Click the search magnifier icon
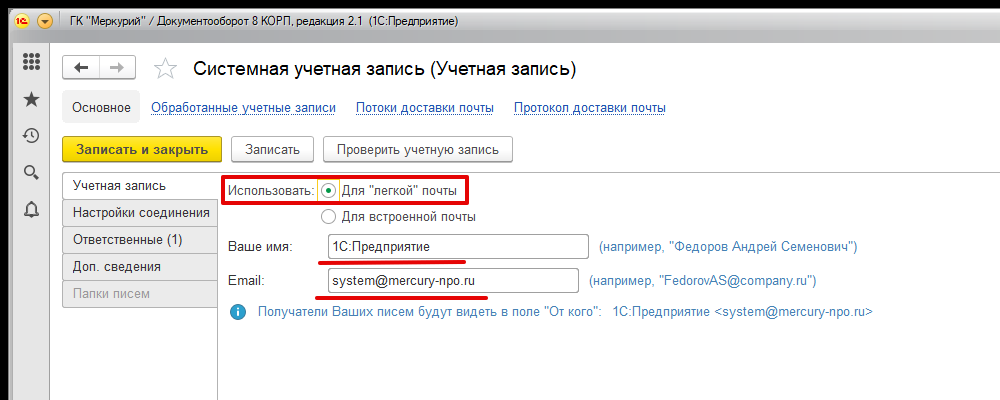 coord(31,173)
